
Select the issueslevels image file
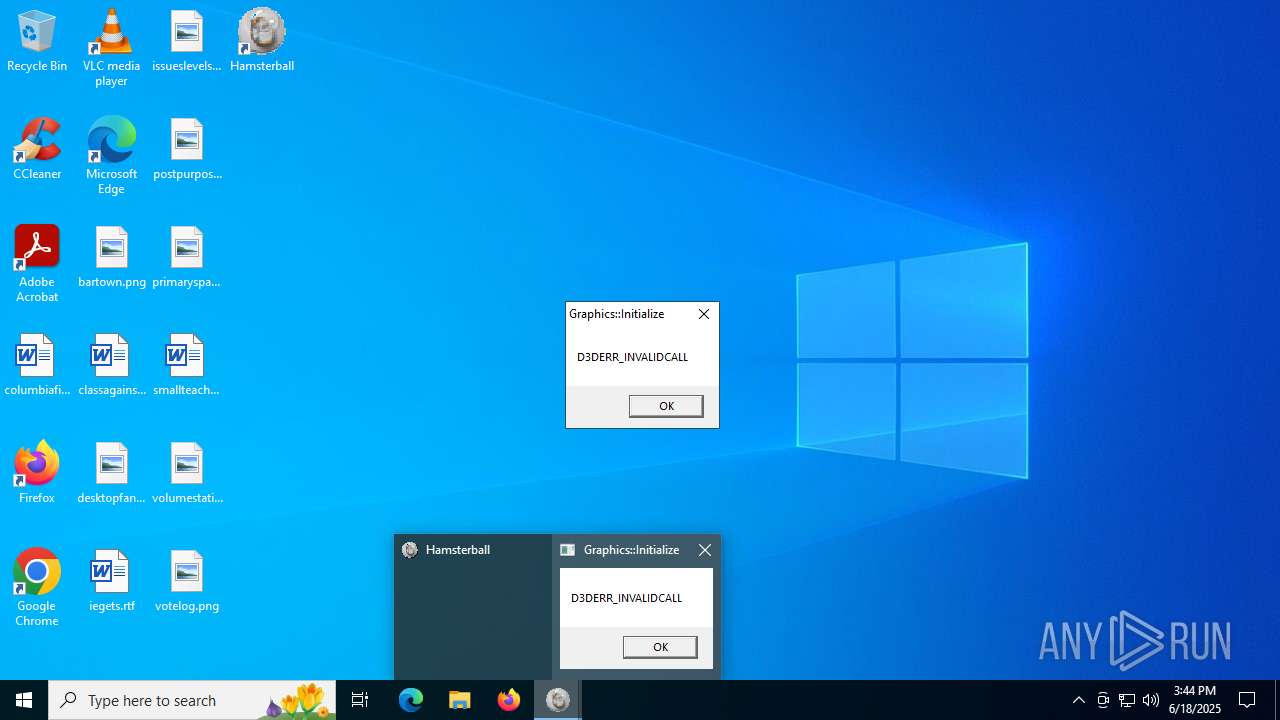click(186, 42)
